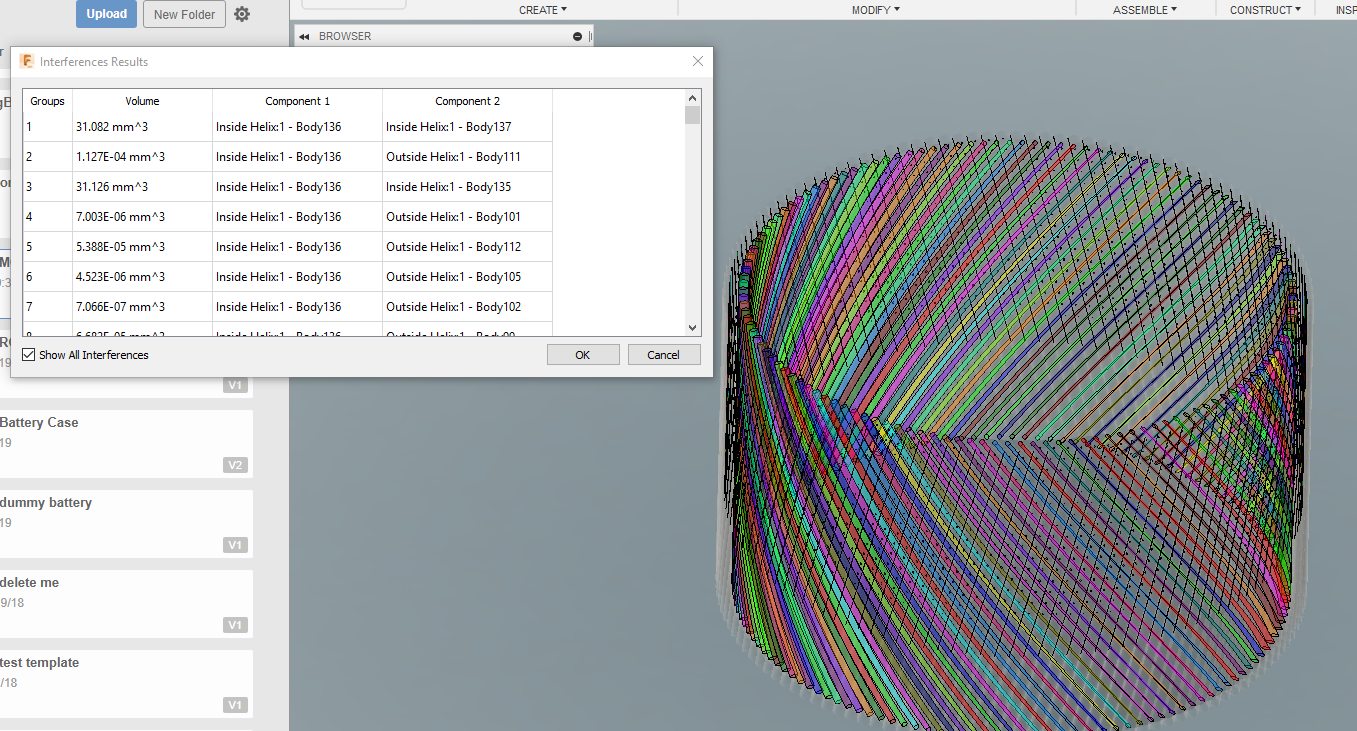Screen dimensions: 1357x731
Task: Select the 31.126 mm^3 volume cell
Action: [x=143, y=187]
